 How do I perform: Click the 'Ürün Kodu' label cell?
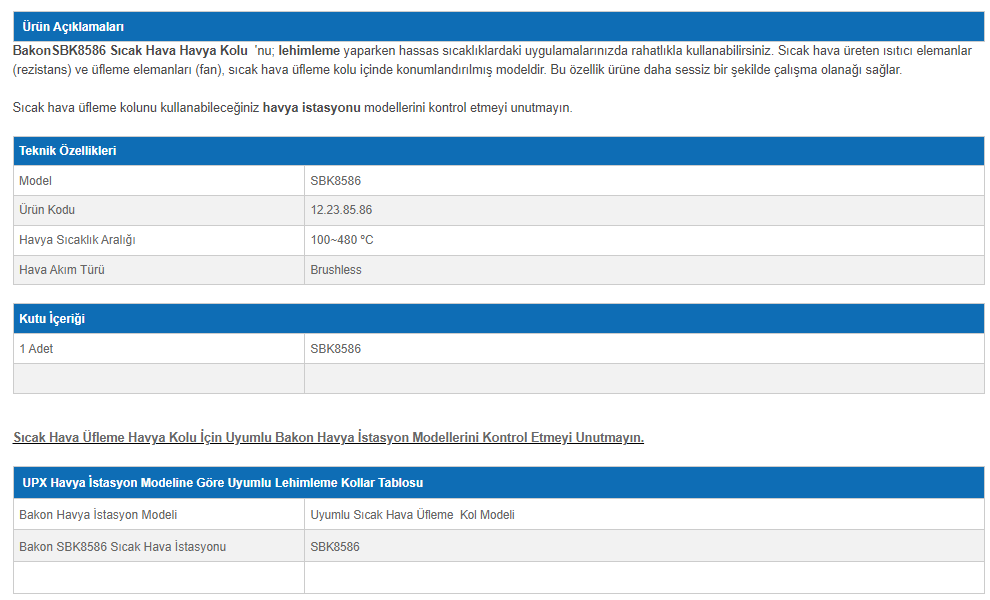point(159,210)
